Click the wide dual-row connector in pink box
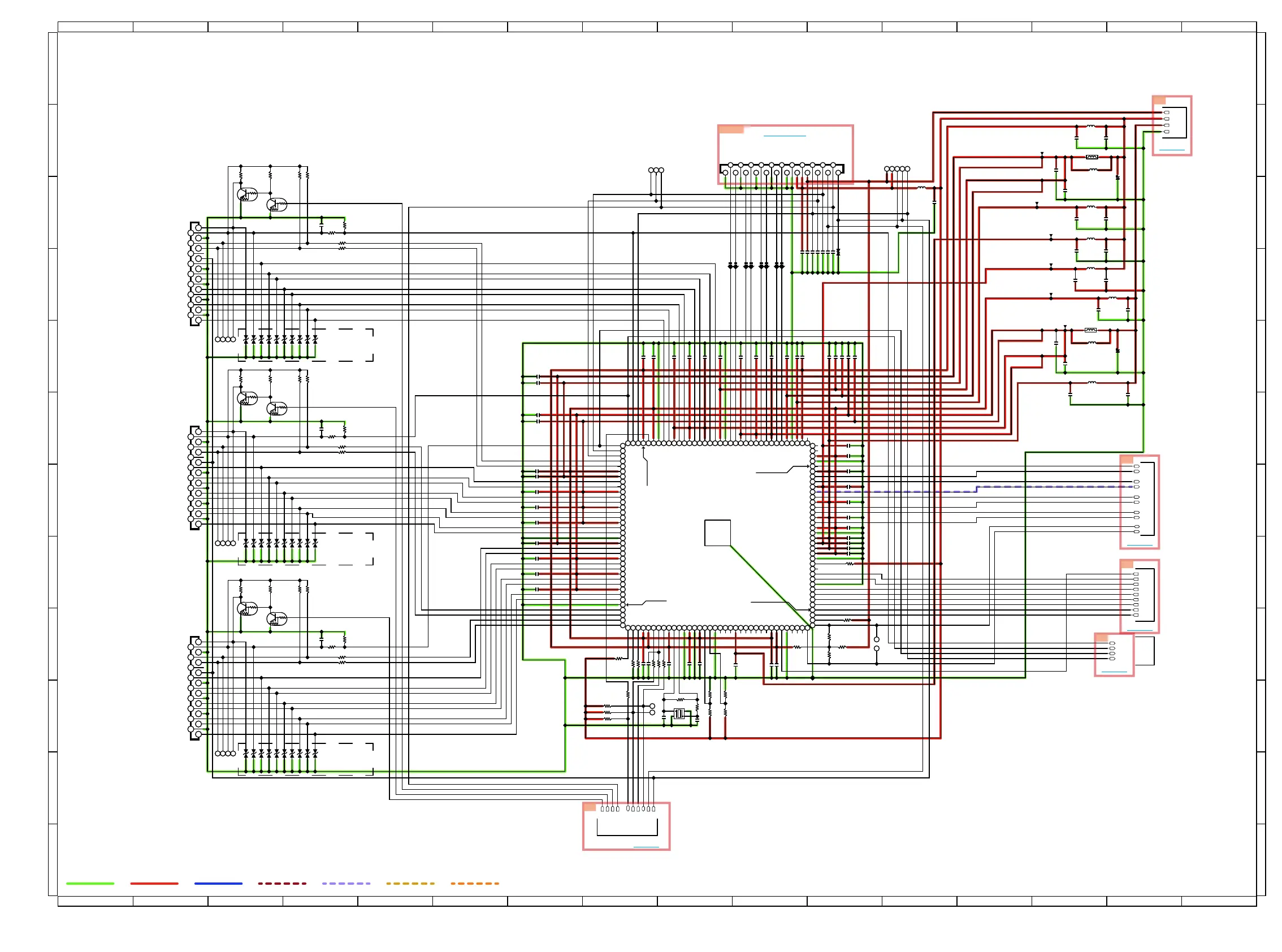 [781, 170]
